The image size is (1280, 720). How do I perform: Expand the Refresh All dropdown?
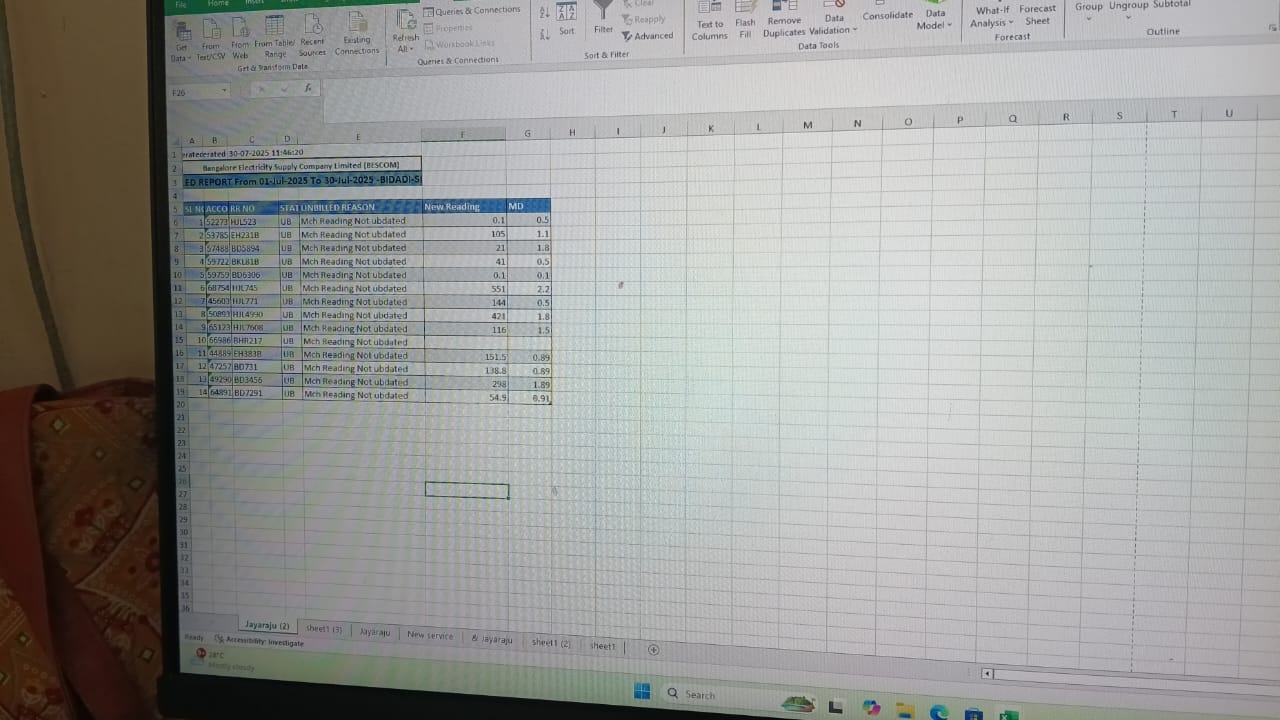[405, 49]
